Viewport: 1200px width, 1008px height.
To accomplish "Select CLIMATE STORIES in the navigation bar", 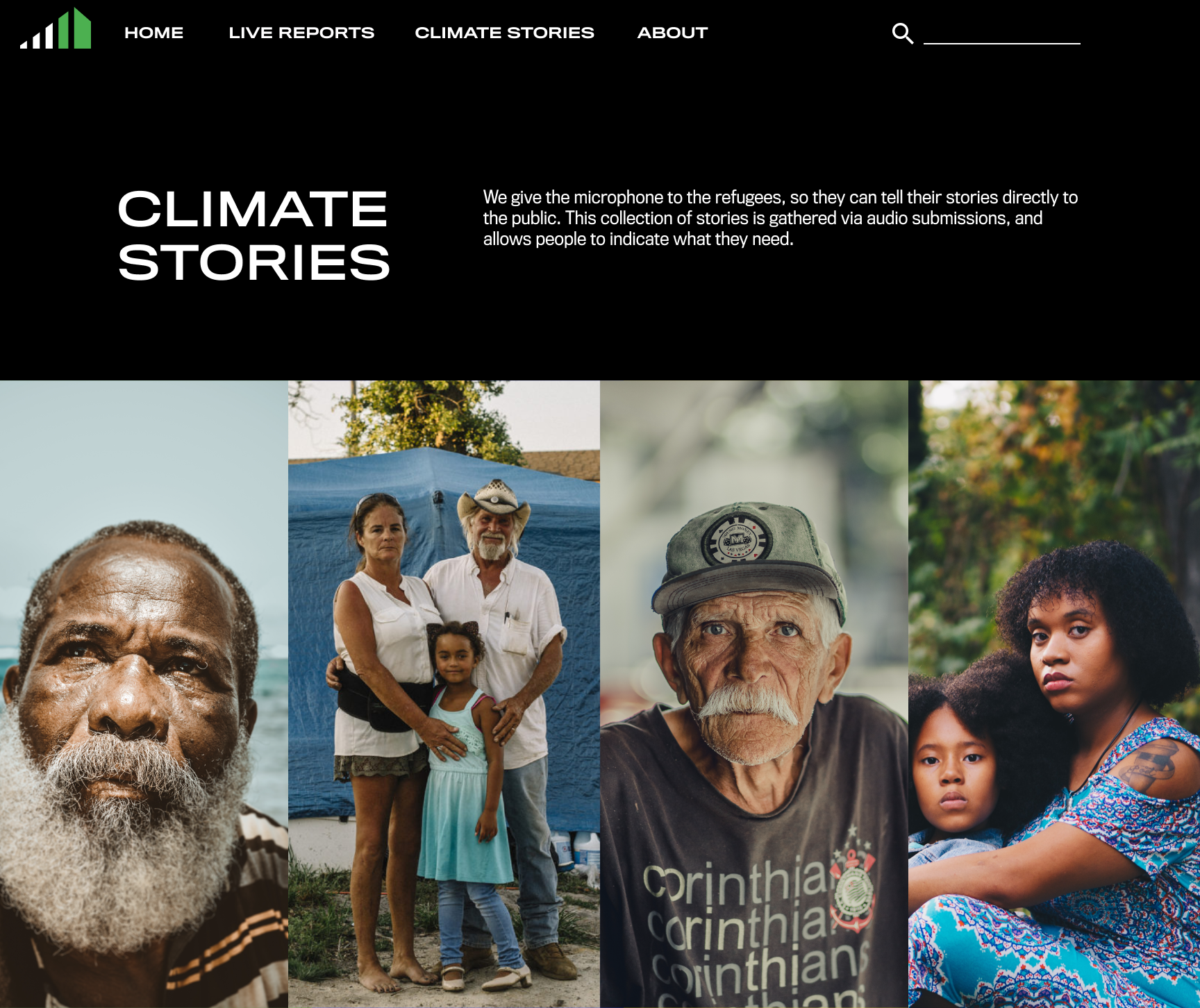I will coord(504,33).
